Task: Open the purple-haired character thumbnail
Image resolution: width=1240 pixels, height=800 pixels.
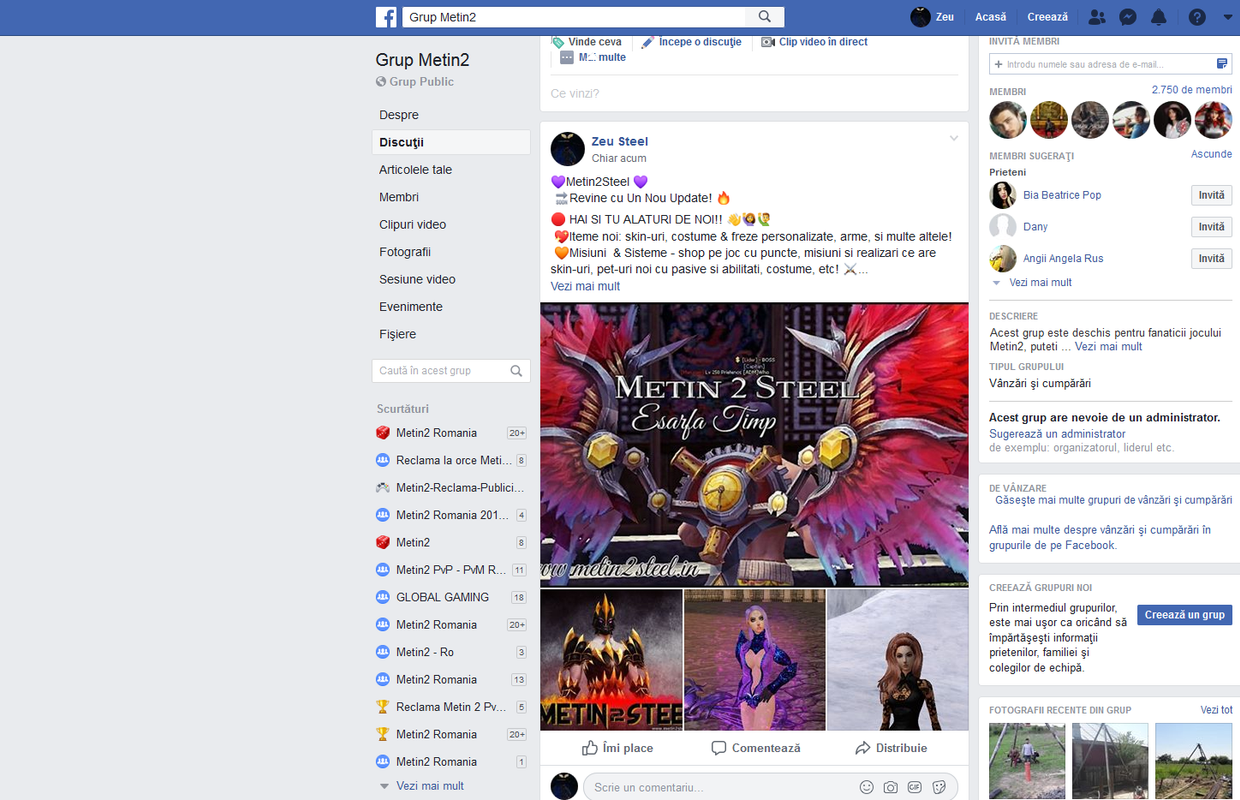Action: 755,660
